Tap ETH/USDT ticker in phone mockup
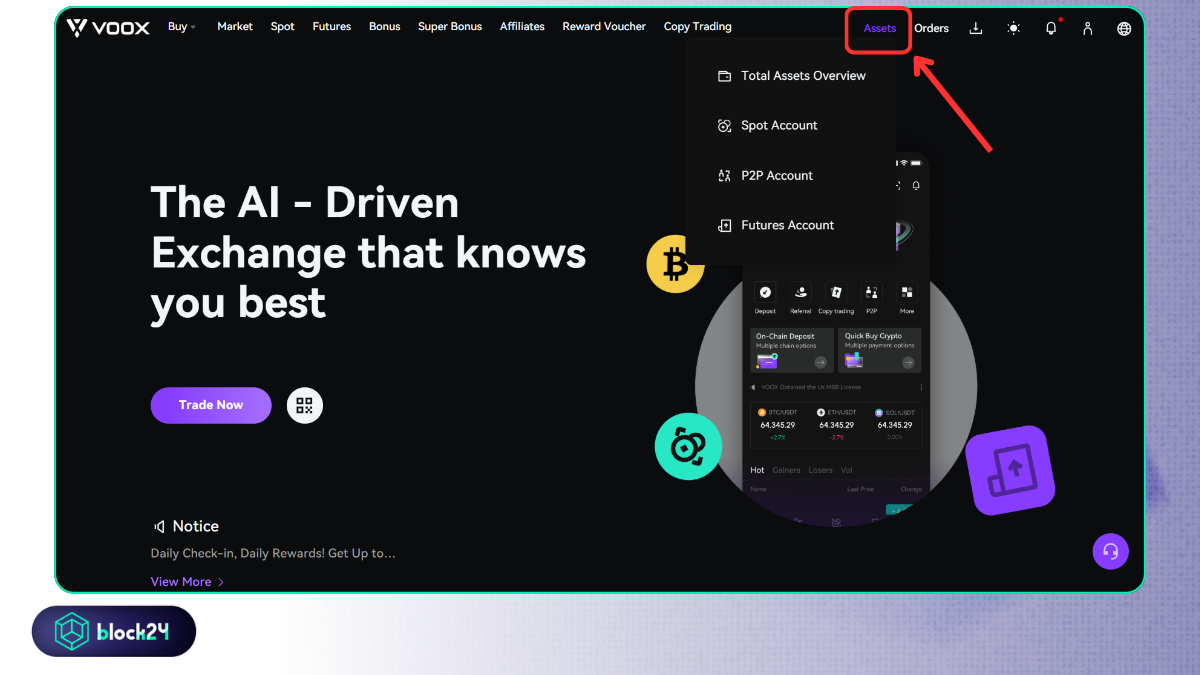The height and width of the screenshot is (675, 1200). pyautogui.click(x=837, y=424)
